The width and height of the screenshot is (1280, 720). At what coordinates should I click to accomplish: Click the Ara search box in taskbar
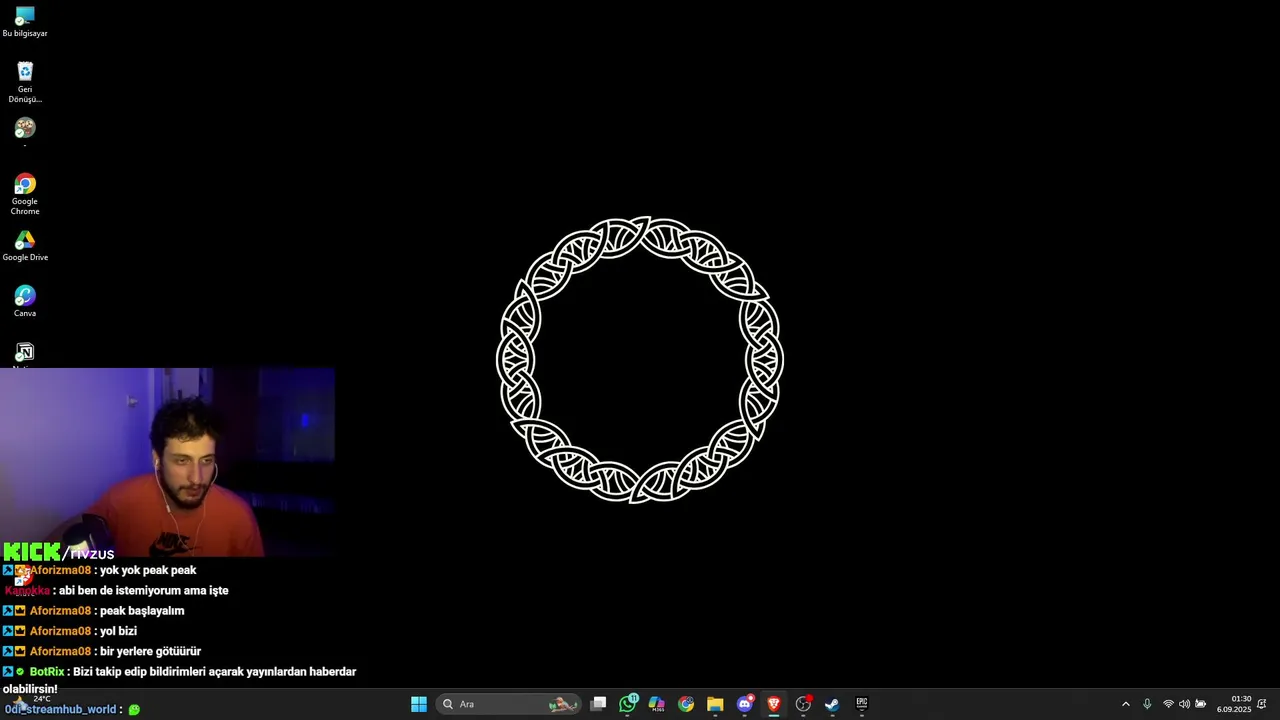pyautogui.click(x=508, y=704)
